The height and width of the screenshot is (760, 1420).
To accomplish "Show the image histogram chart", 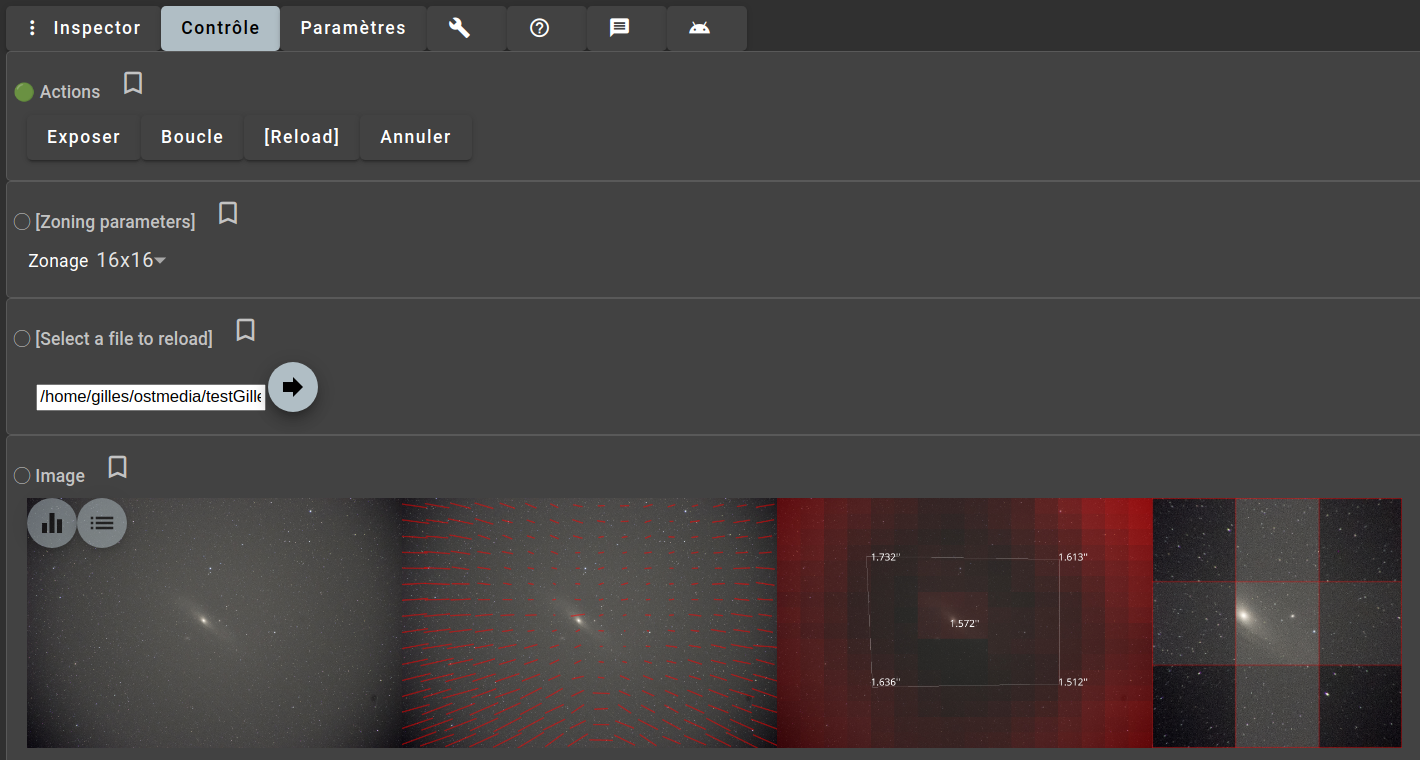I will [x=52, y=522].
